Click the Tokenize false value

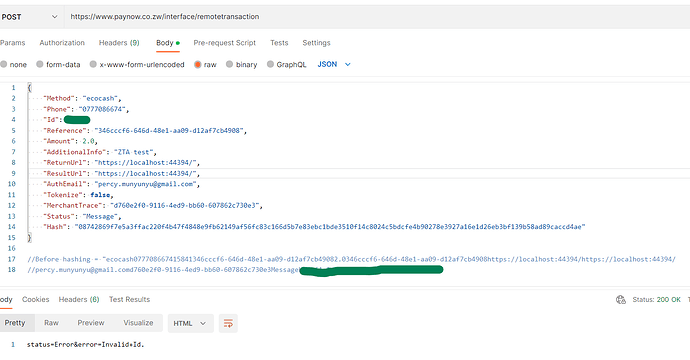tap(100, 195)
